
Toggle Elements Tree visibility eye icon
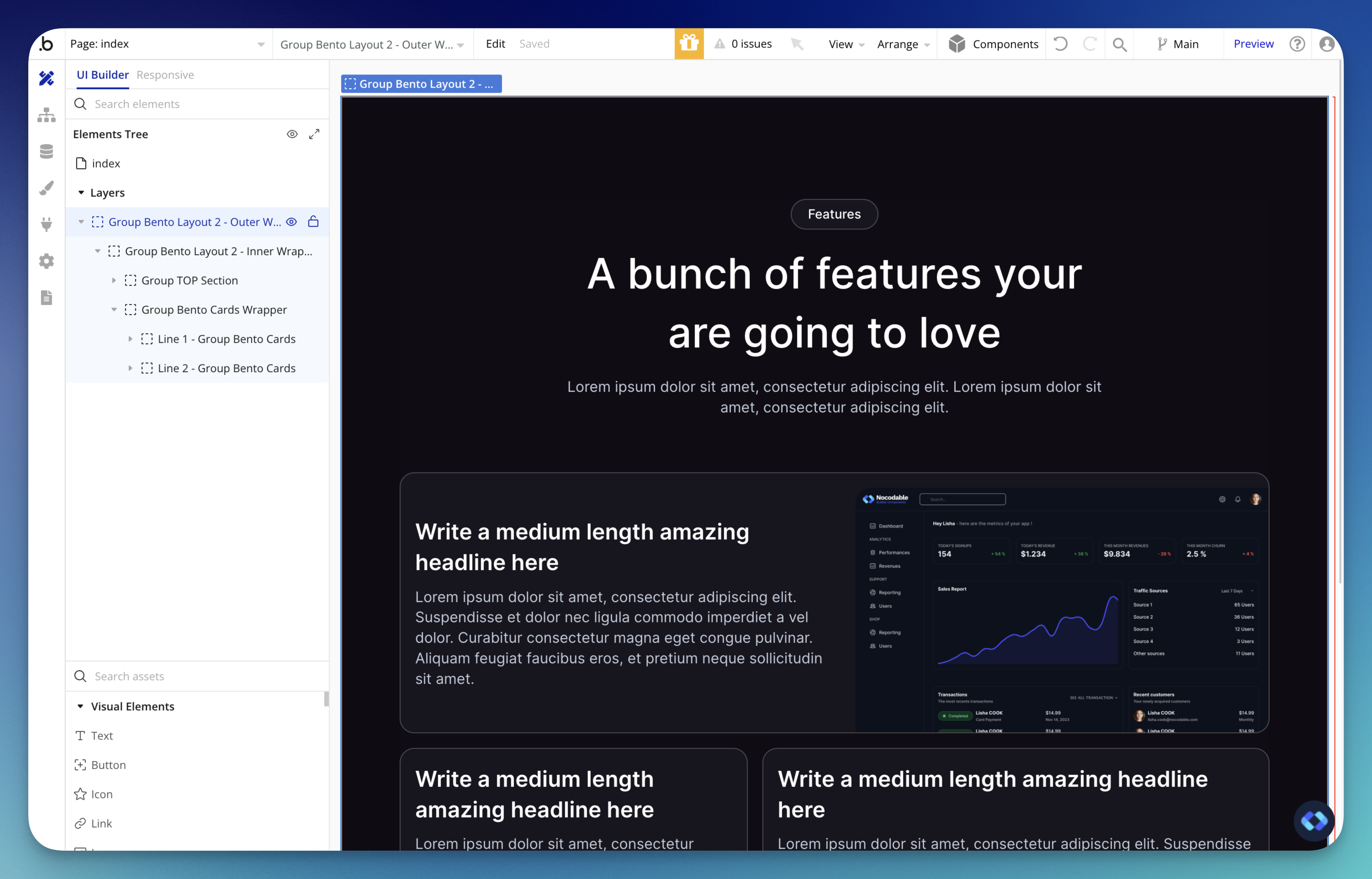pyautogui.click(x=292, y=134)
